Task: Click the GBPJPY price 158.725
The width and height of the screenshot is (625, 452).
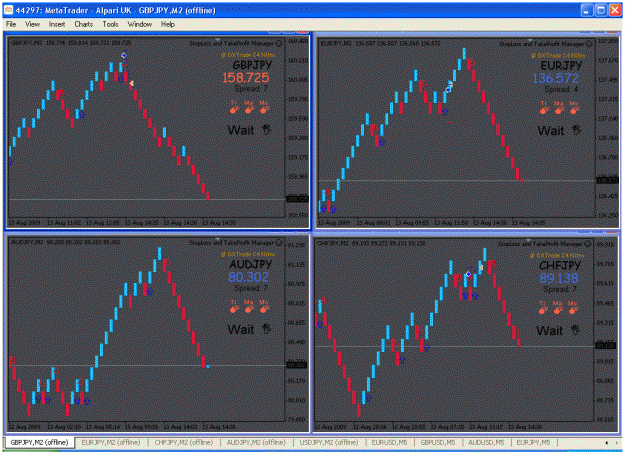Action: [x=246, y=78]
